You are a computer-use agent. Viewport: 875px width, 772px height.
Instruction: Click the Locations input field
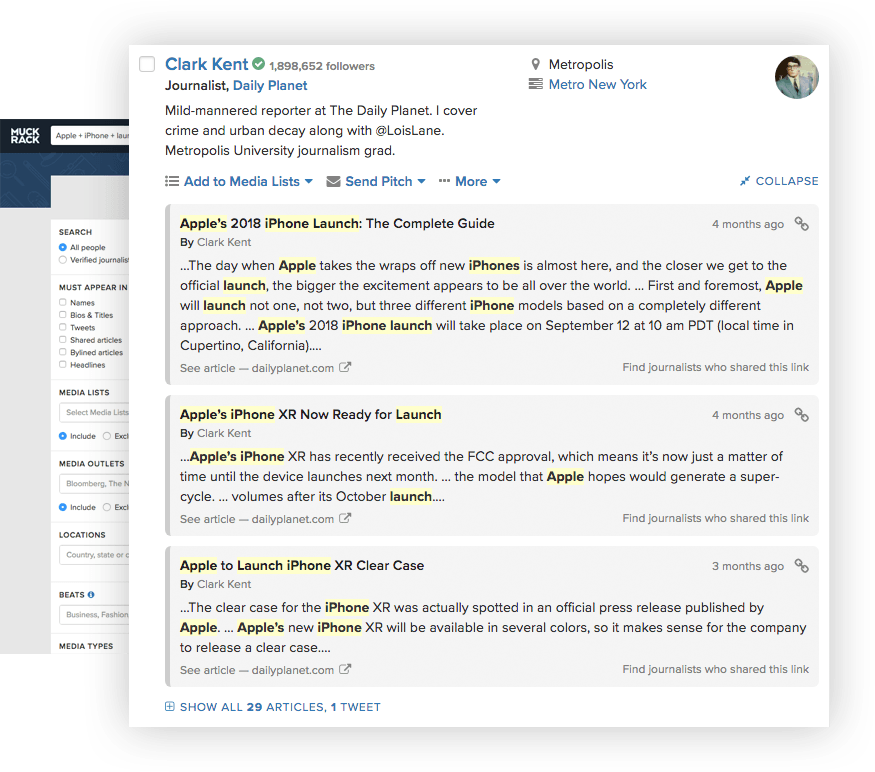93,555
